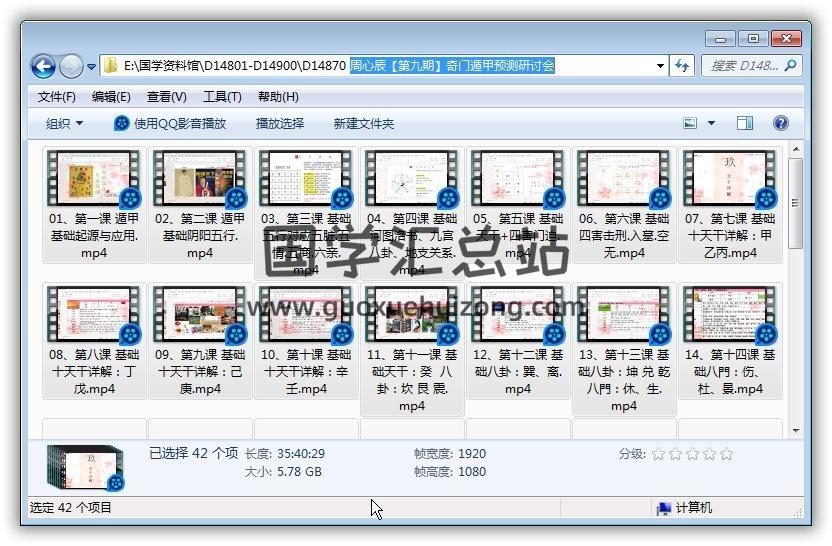This screenshot has height=546, width=832.
Task: Open the 文件(F) menu
Action: tap(57, 97)
